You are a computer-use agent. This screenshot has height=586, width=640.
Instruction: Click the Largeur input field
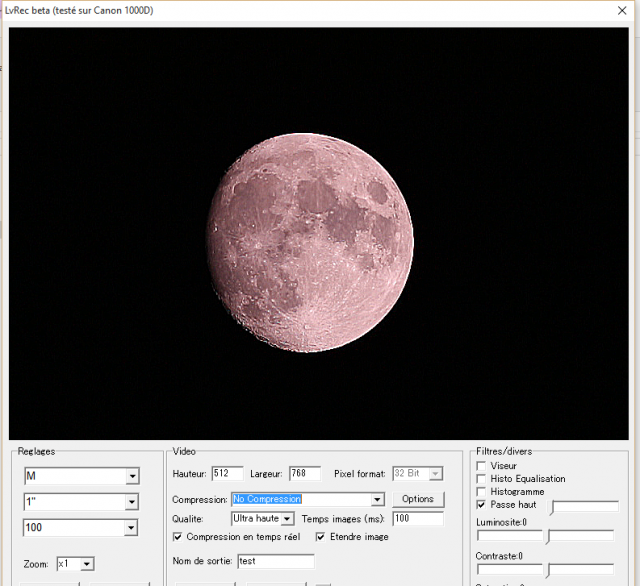point(304,473)
